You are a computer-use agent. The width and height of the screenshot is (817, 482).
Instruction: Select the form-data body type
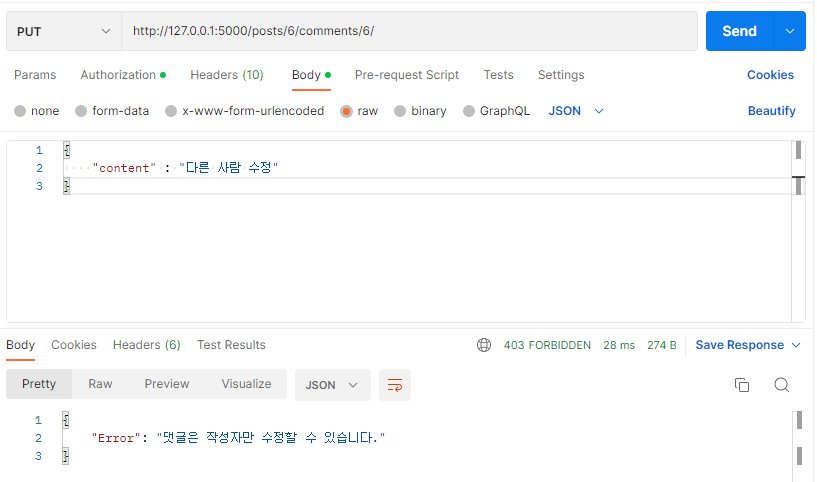pyautogui.click(x=112, y=111)
